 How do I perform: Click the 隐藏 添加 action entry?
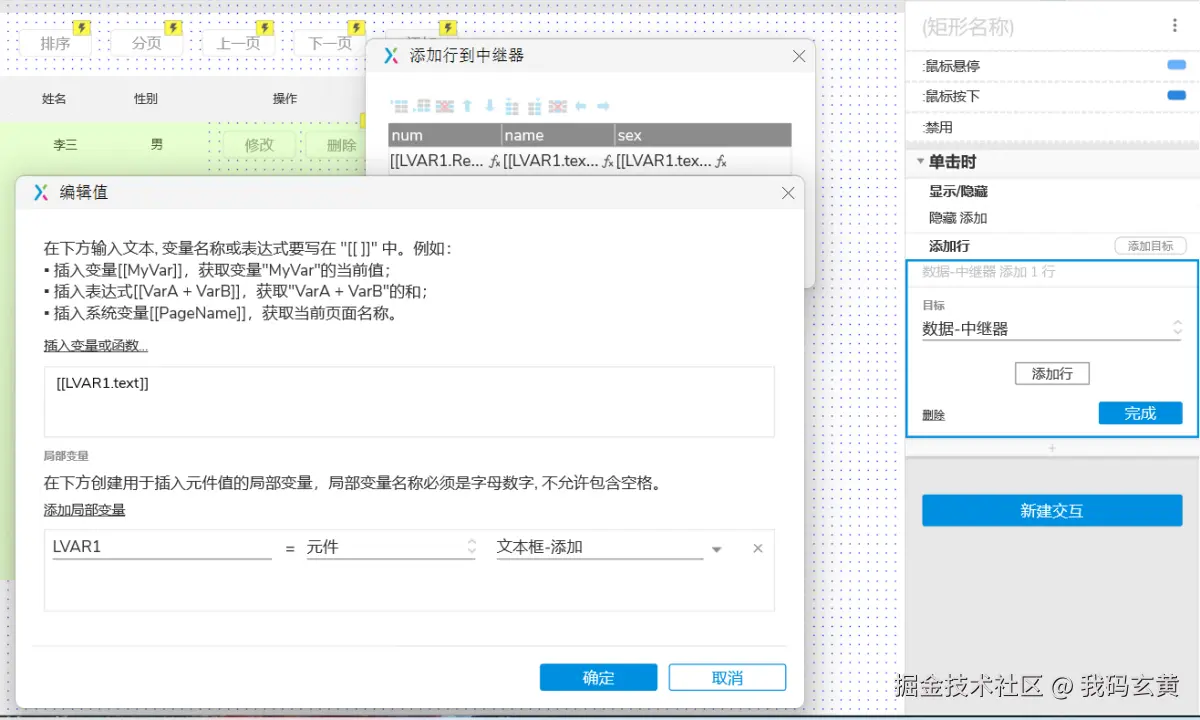click(x=958, y=218)
